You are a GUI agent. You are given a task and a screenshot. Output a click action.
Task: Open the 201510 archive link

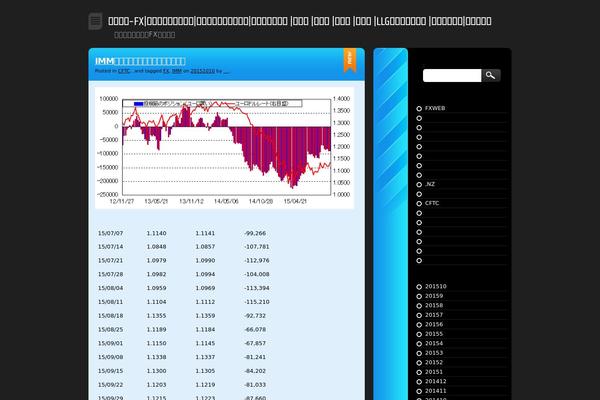point(435,286)
